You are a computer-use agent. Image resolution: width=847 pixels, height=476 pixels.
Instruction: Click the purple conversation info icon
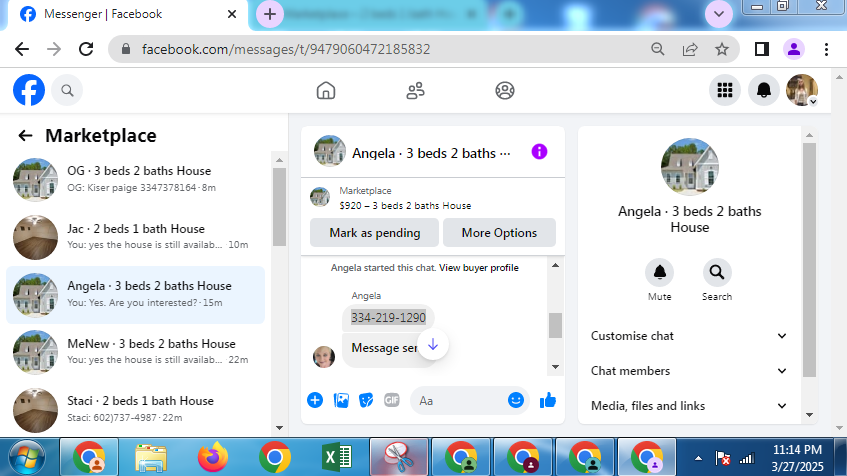pyautogui.click(x=539, y=152)
